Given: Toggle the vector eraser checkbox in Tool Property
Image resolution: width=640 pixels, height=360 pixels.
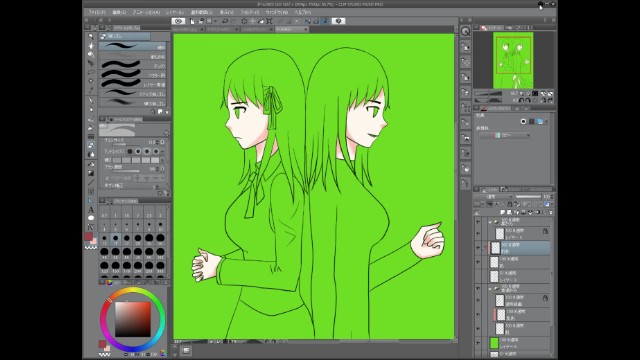Looking at the screenshot, I should point(107,178).
